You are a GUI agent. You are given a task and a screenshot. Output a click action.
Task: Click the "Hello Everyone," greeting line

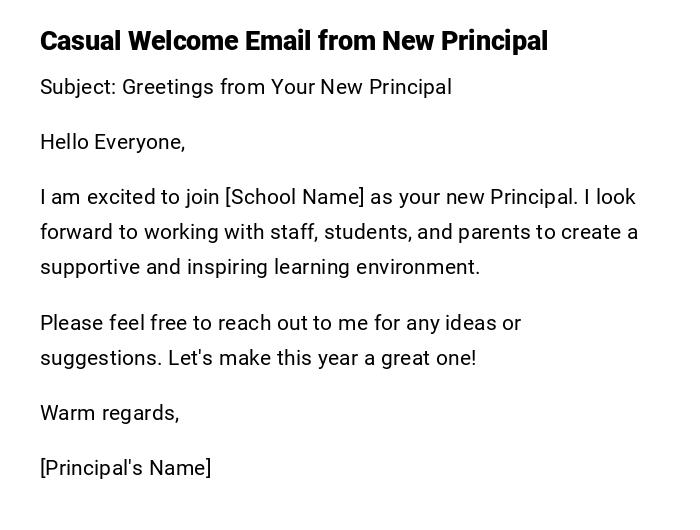click(113, 142)
